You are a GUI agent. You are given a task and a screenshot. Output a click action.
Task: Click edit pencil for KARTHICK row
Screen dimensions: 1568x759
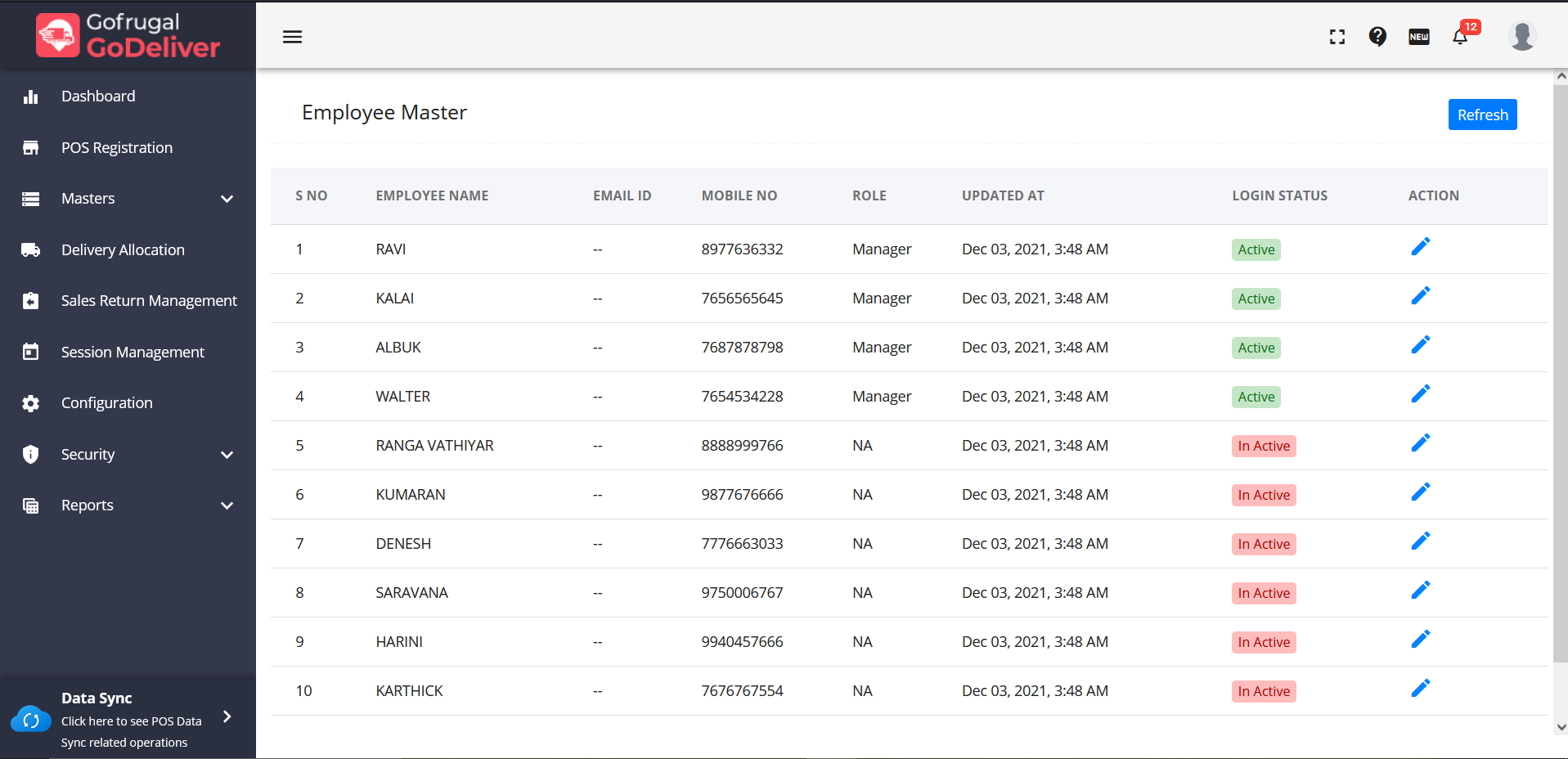click(1421, 689)
